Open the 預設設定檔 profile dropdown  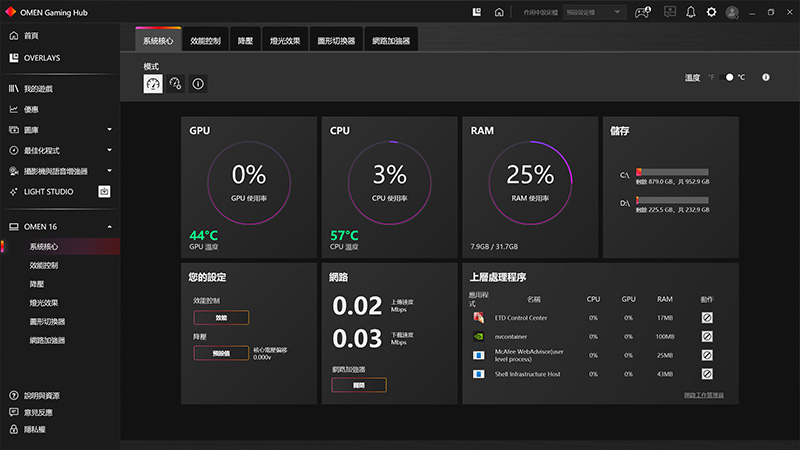point(595,12)
